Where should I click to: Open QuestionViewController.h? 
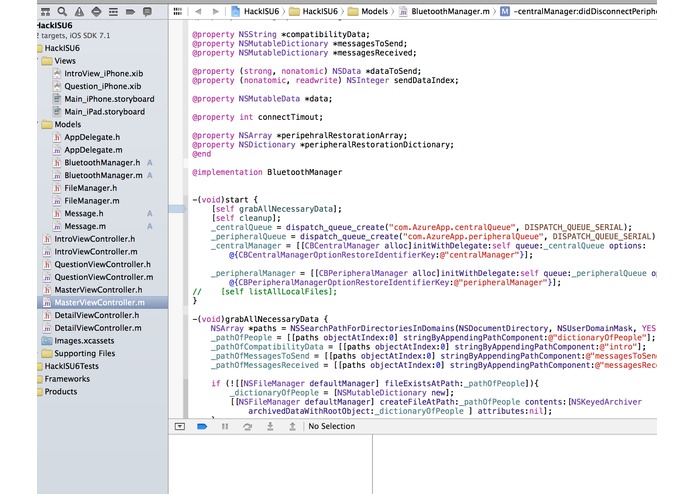(x=97, y=265)
